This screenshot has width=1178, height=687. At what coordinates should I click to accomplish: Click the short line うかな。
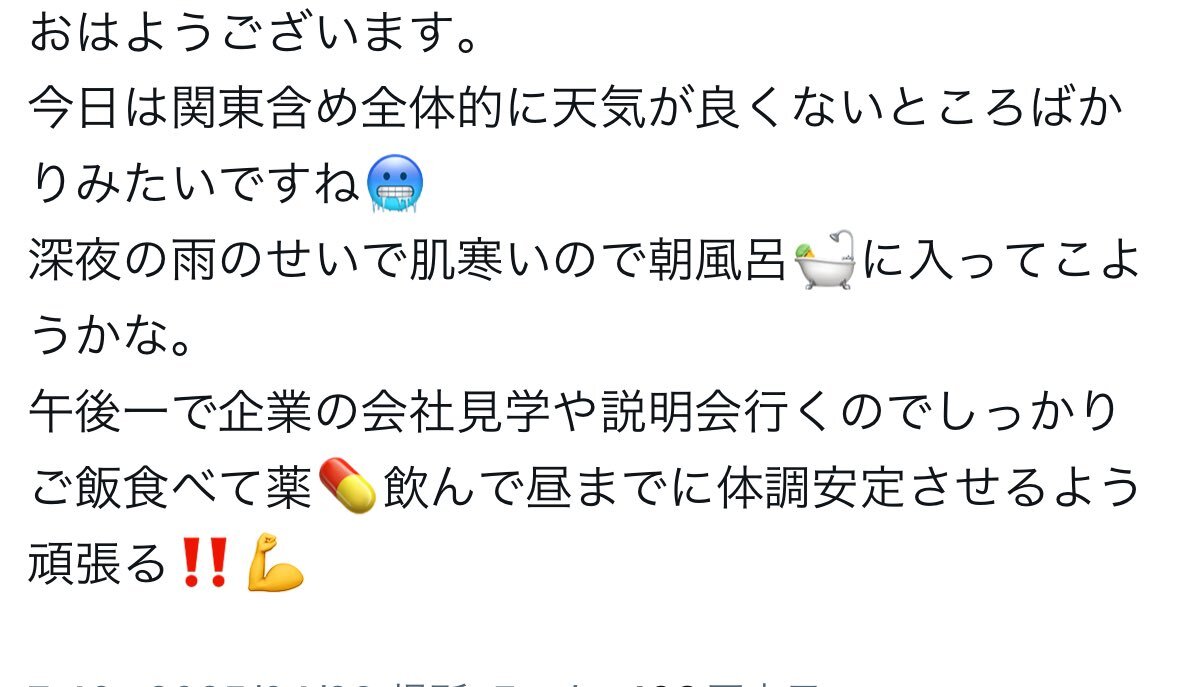[x=111, y=335]
